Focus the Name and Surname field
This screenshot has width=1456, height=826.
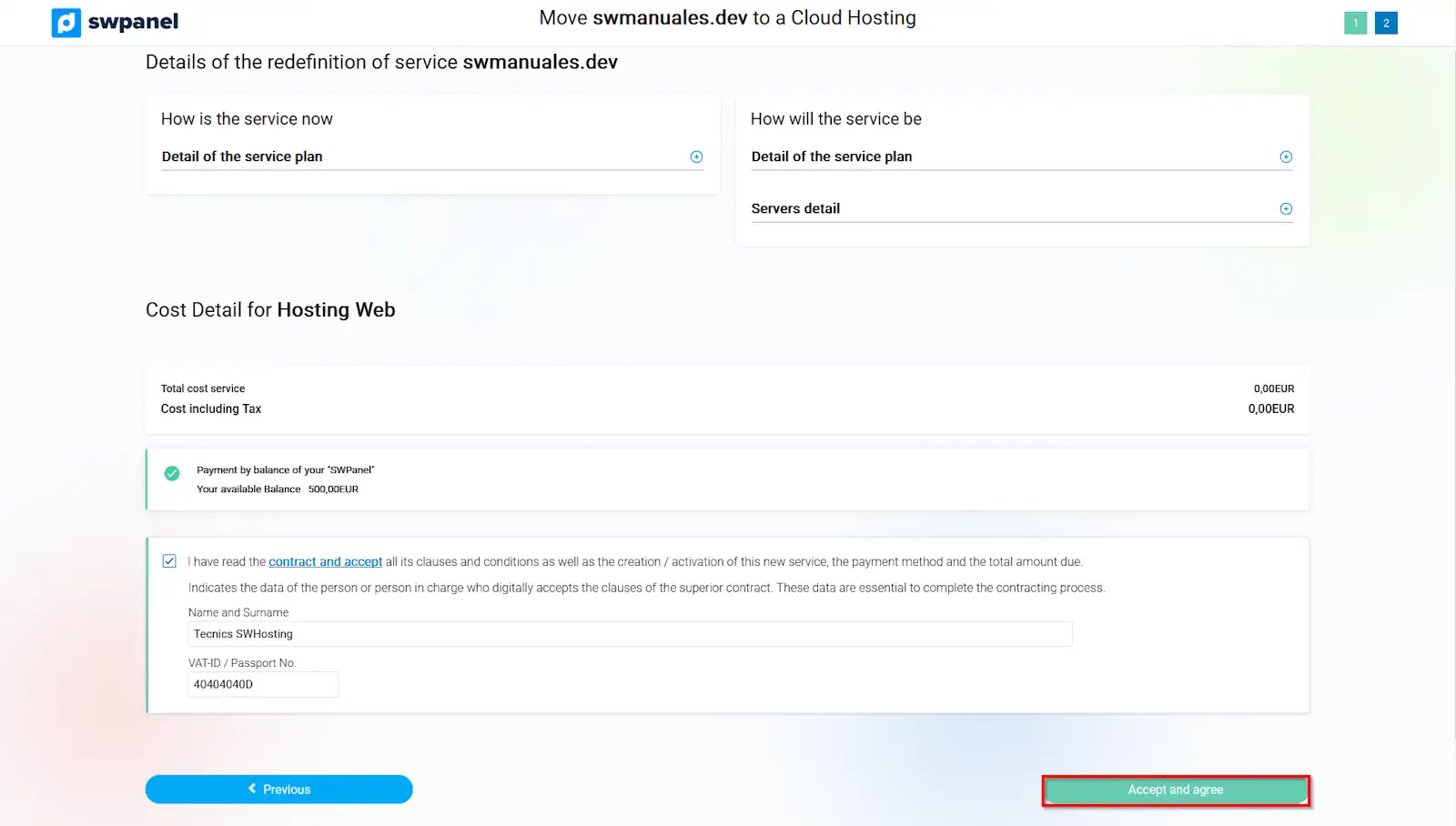[x=630, y=634]
